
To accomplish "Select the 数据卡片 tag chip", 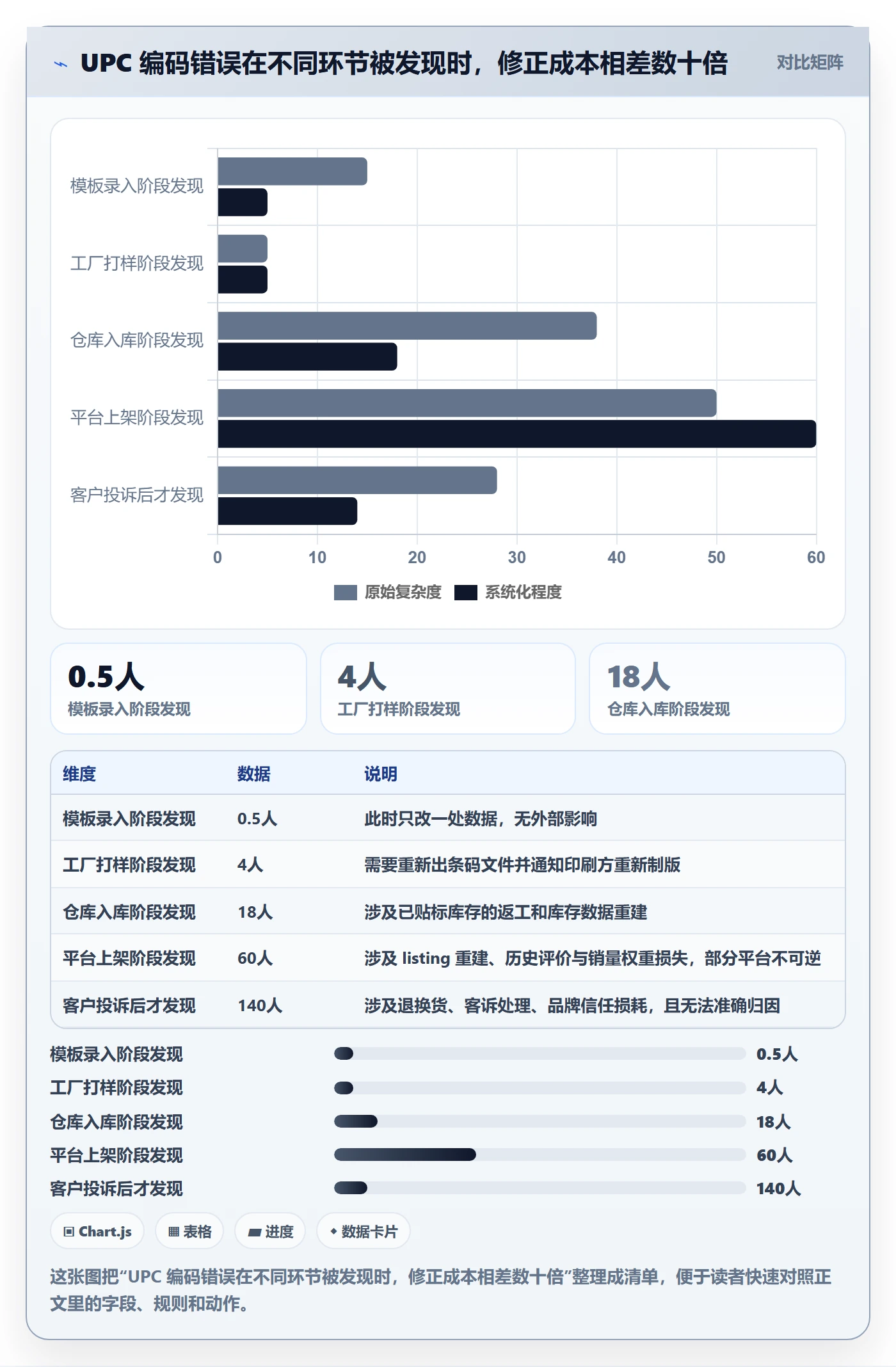I will pos(363,1231).
